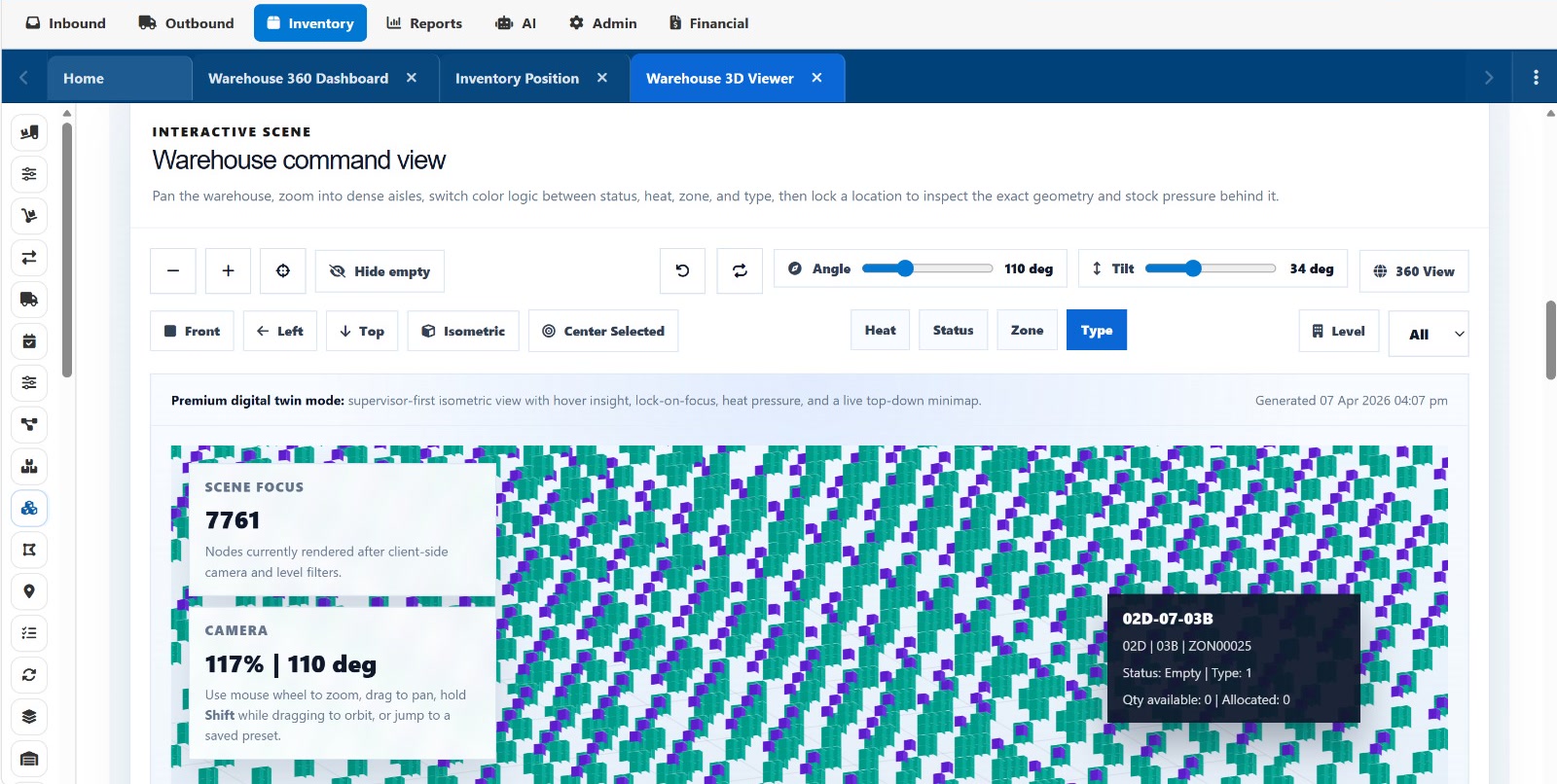This screenshot has height=784, width=1557.
Task: Click the counterclockwise reset view icon
Action: (x=682, y=270)
